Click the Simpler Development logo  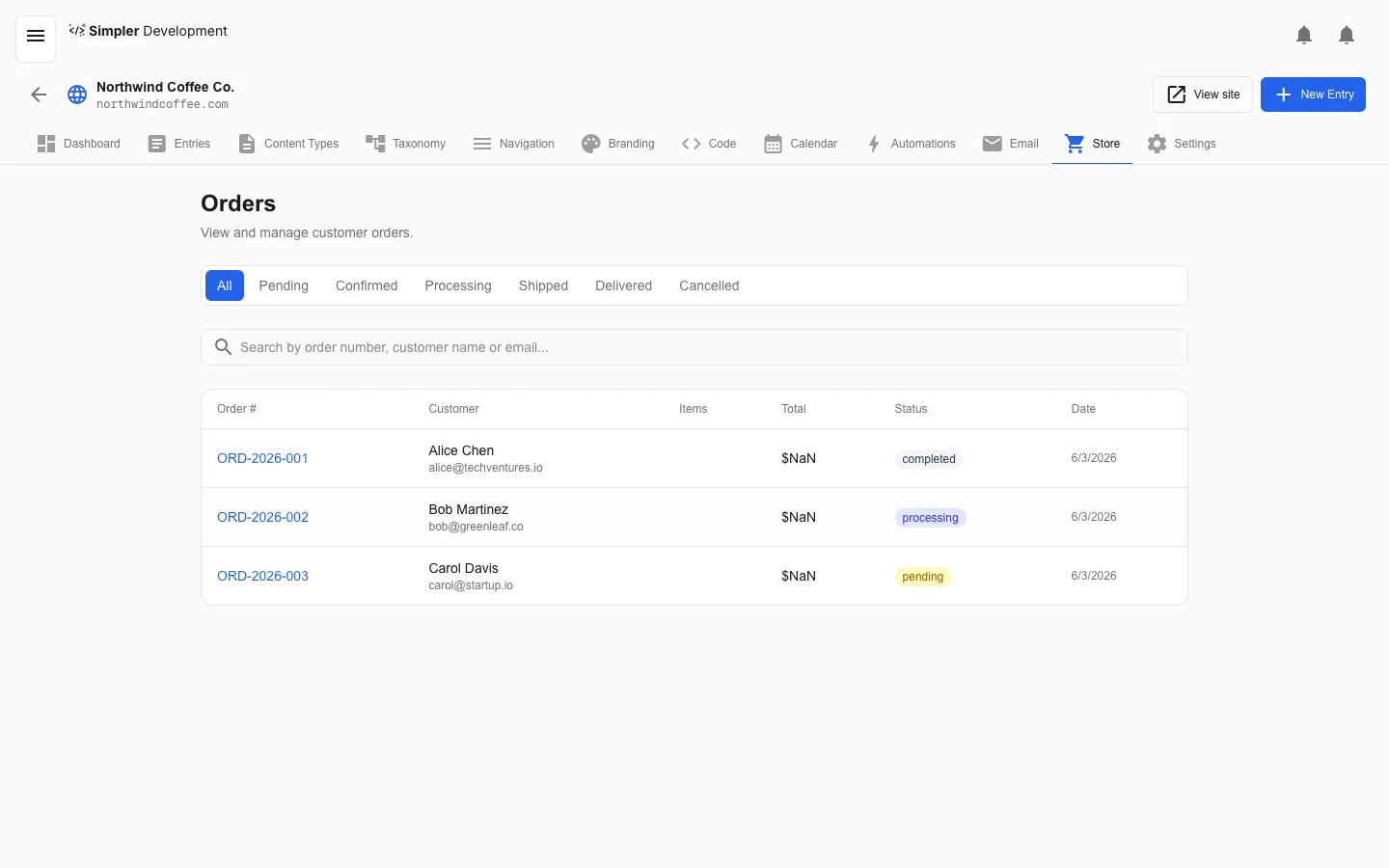[148, 31]
